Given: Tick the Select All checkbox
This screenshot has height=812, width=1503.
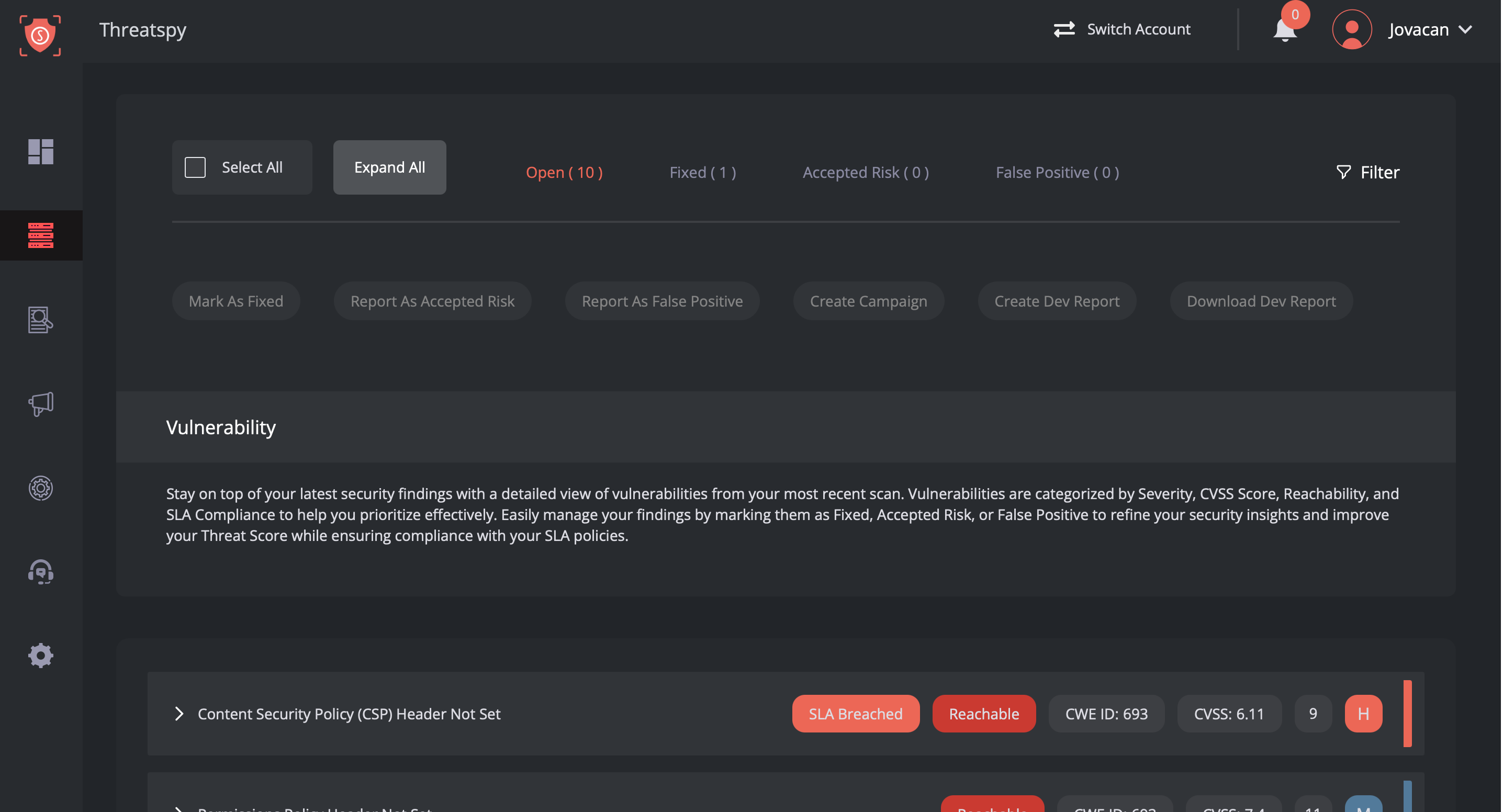Looking at the screenshot, I should 195,167.
